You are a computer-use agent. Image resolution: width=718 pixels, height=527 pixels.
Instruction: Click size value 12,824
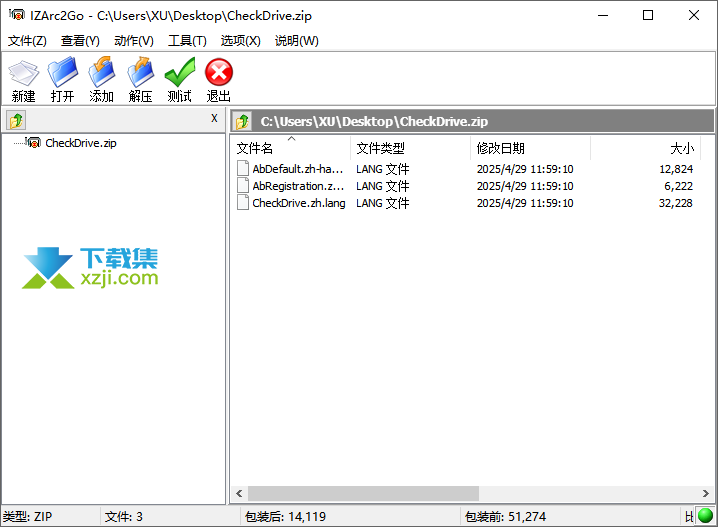pyautogui.click(x=676, y=169)
